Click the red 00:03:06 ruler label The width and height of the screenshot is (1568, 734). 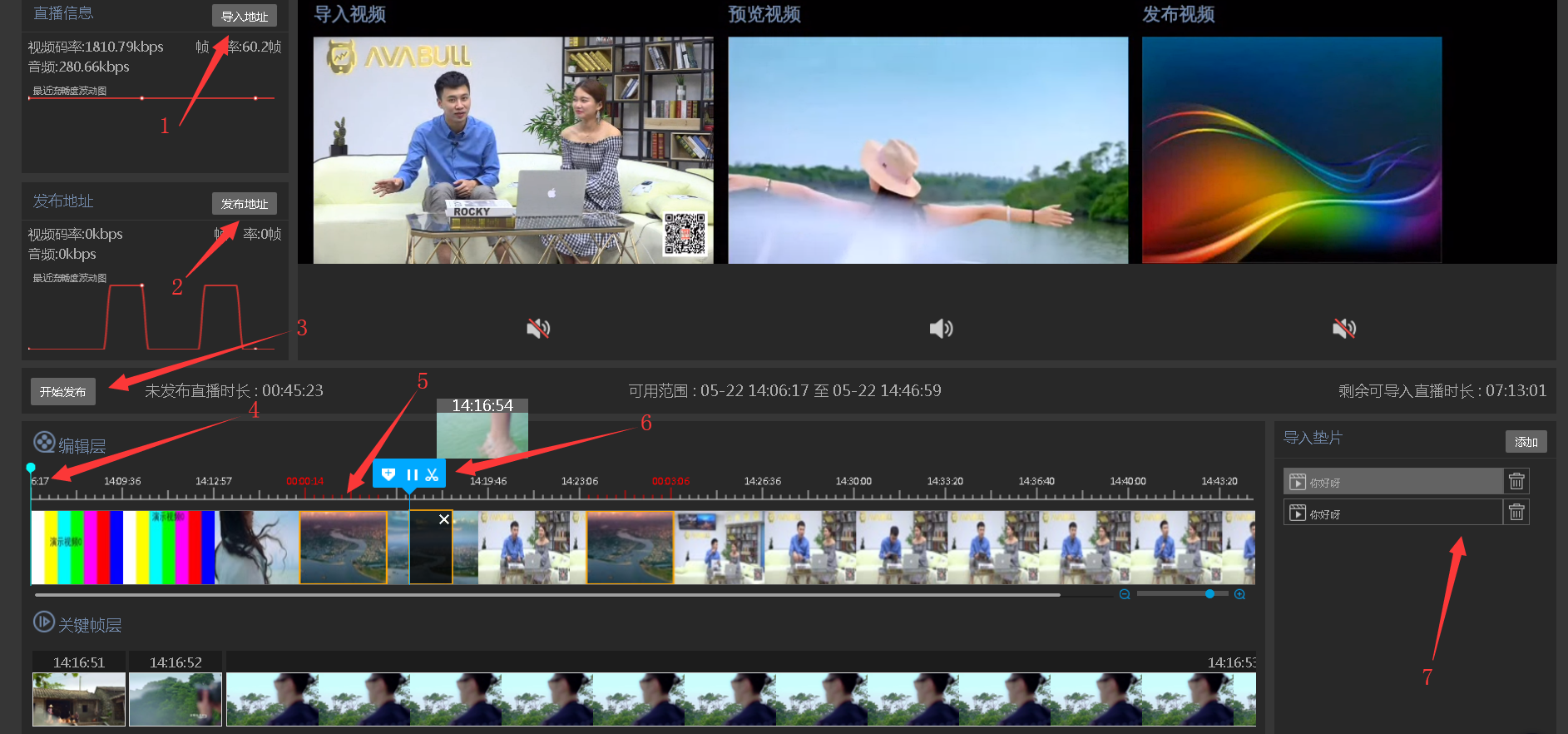coord(670,481)
